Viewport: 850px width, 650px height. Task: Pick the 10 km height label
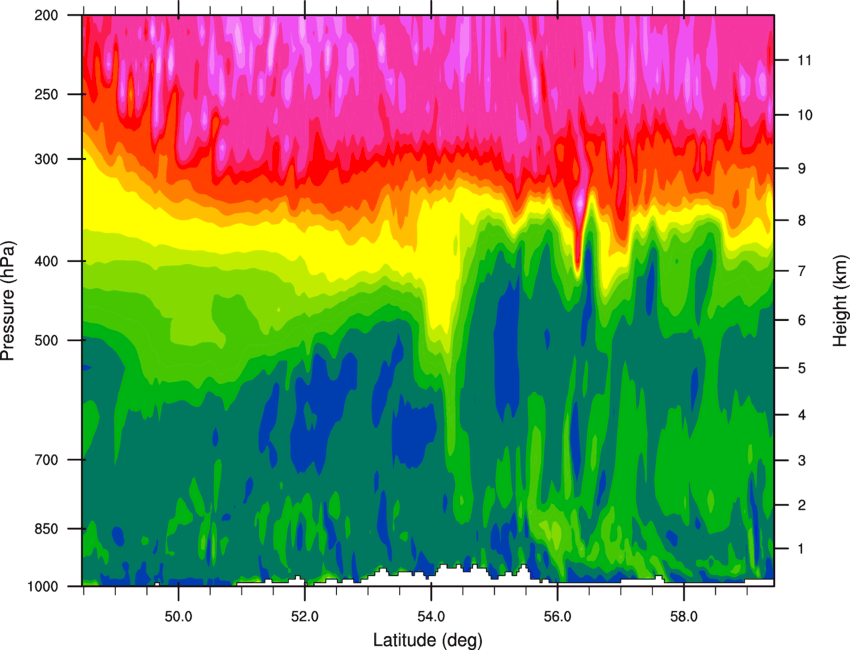[805, 115]
